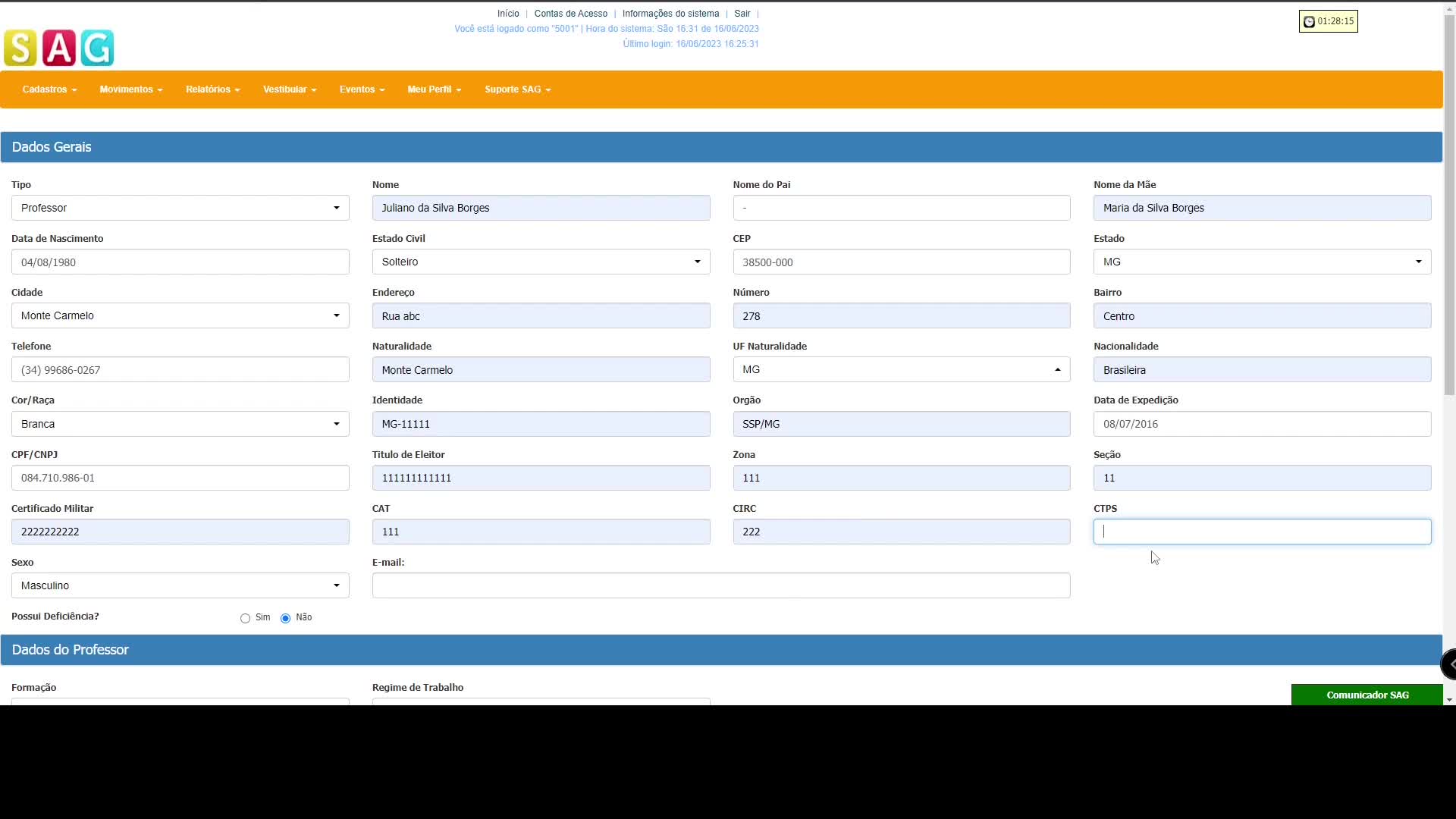Click the CIRC field showing 222
The width and height of the screenshot is (1456, 819).
click(x=902, y=532)
